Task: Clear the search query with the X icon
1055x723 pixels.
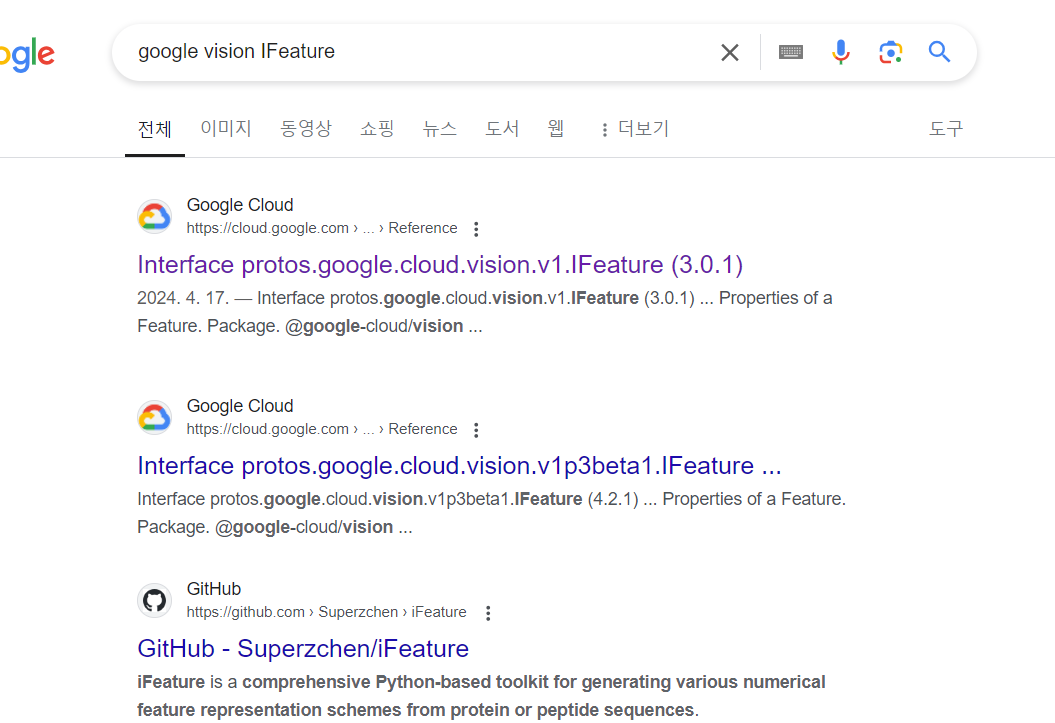Action: 729,52
